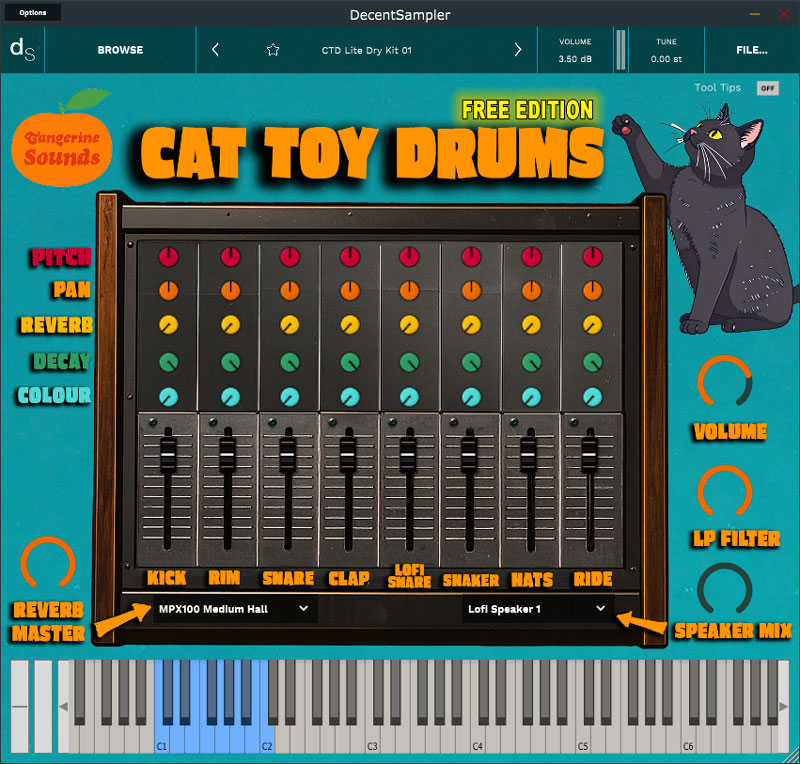The width and height of the screenshot is (800, 764).
Task: Click the RIM reverb knob
Action: coord(231,325)
